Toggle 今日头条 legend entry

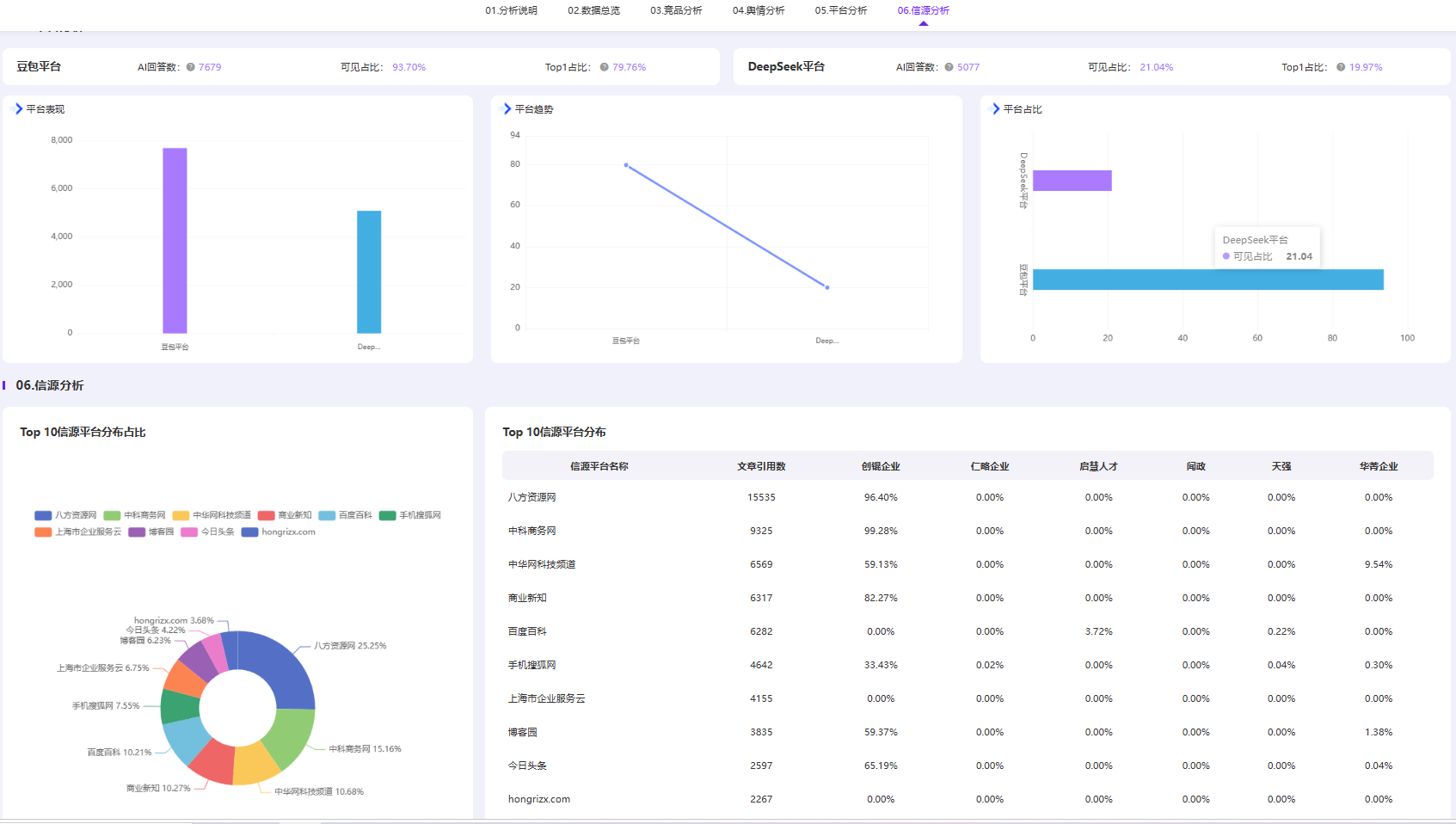click(207, 532)
